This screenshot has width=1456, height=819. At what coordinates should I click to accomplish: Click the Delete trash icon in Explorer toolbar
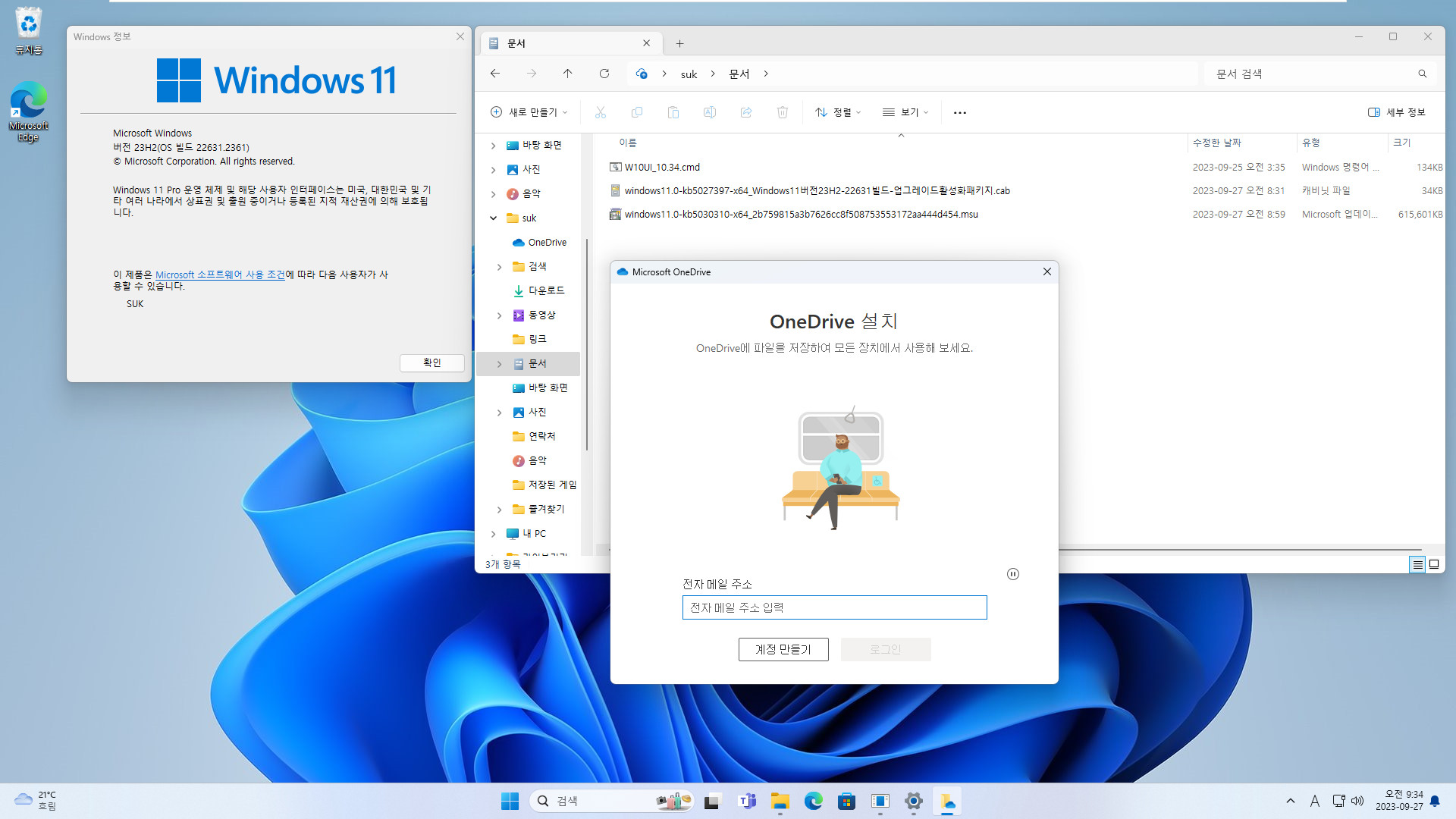tap(782, 112)
